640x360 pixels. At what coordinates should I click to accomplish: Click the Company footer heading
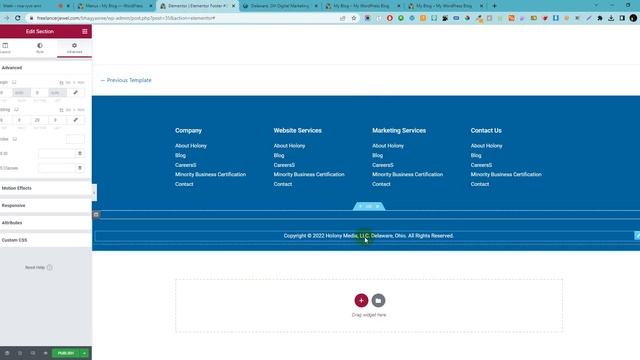coord(188,131)
